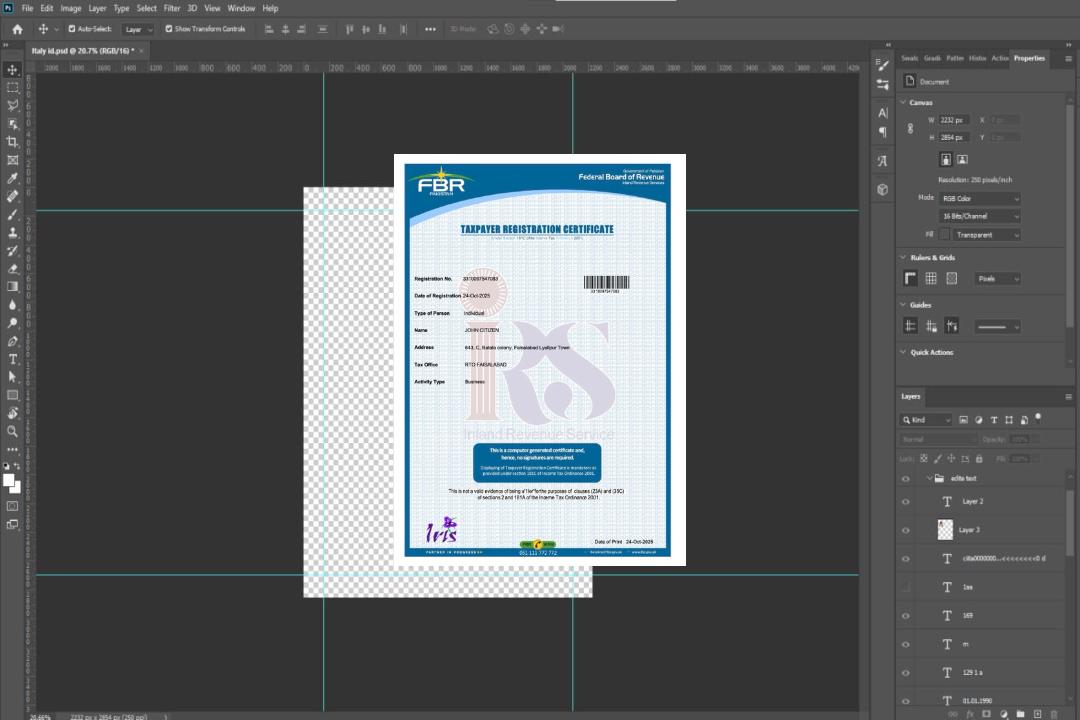1080x720 pixels.
Task: Hide Layer 2 using its eye icon
Action: click(x=906, y=502)
